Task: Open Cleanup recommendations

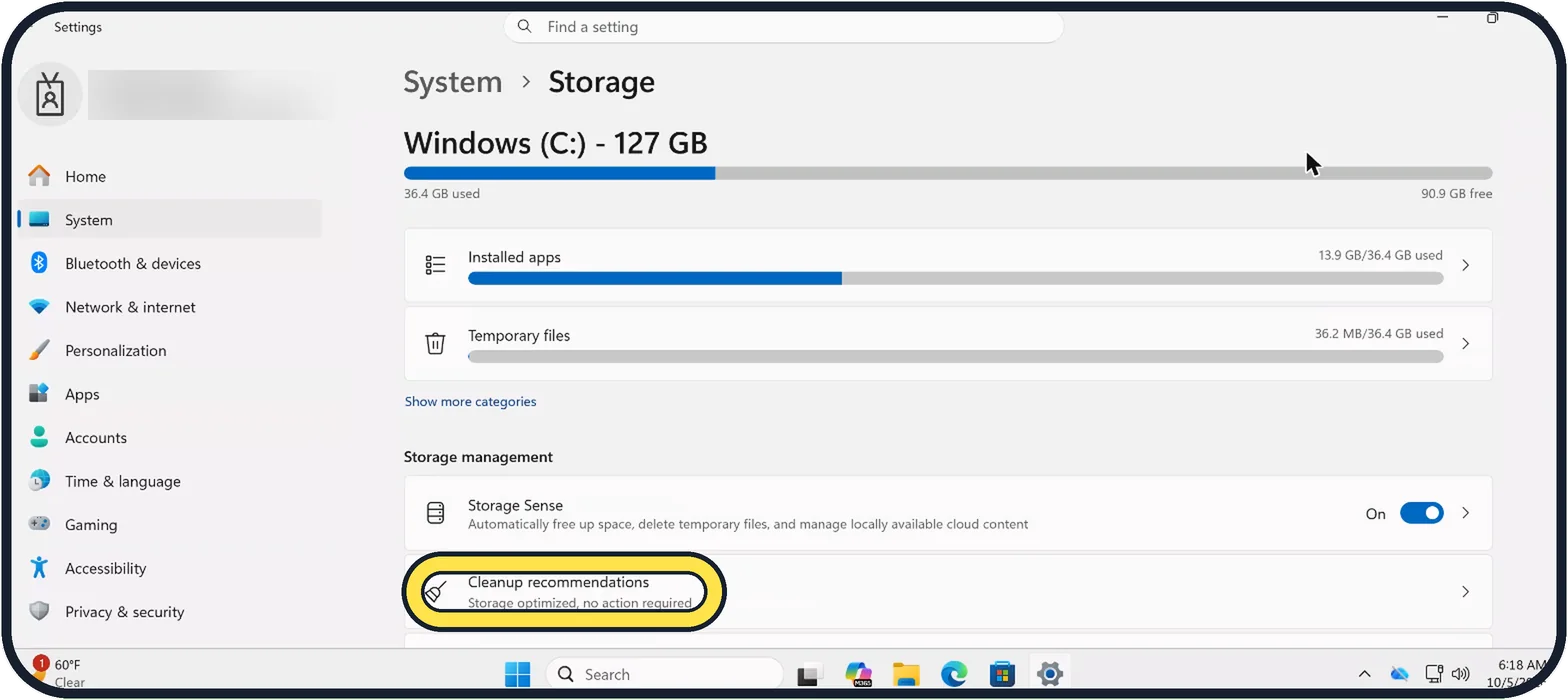Action: (948, 591)
